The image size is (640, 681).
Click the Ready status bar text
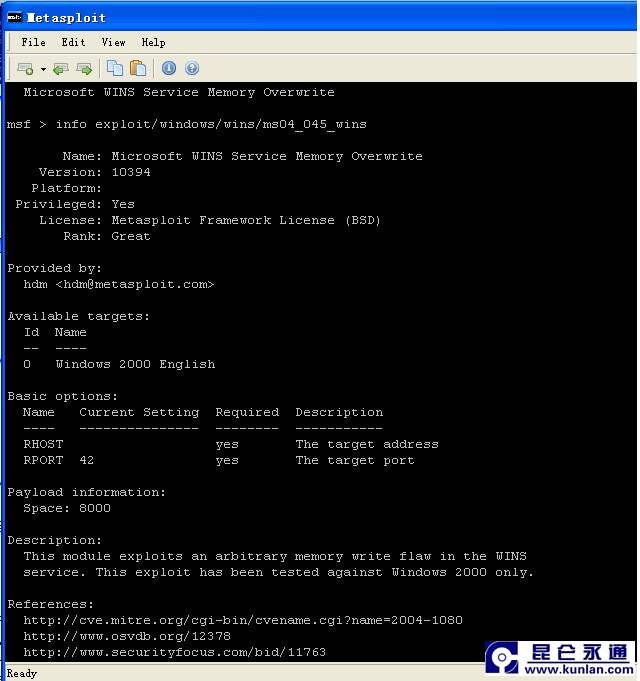click(22, 673)
